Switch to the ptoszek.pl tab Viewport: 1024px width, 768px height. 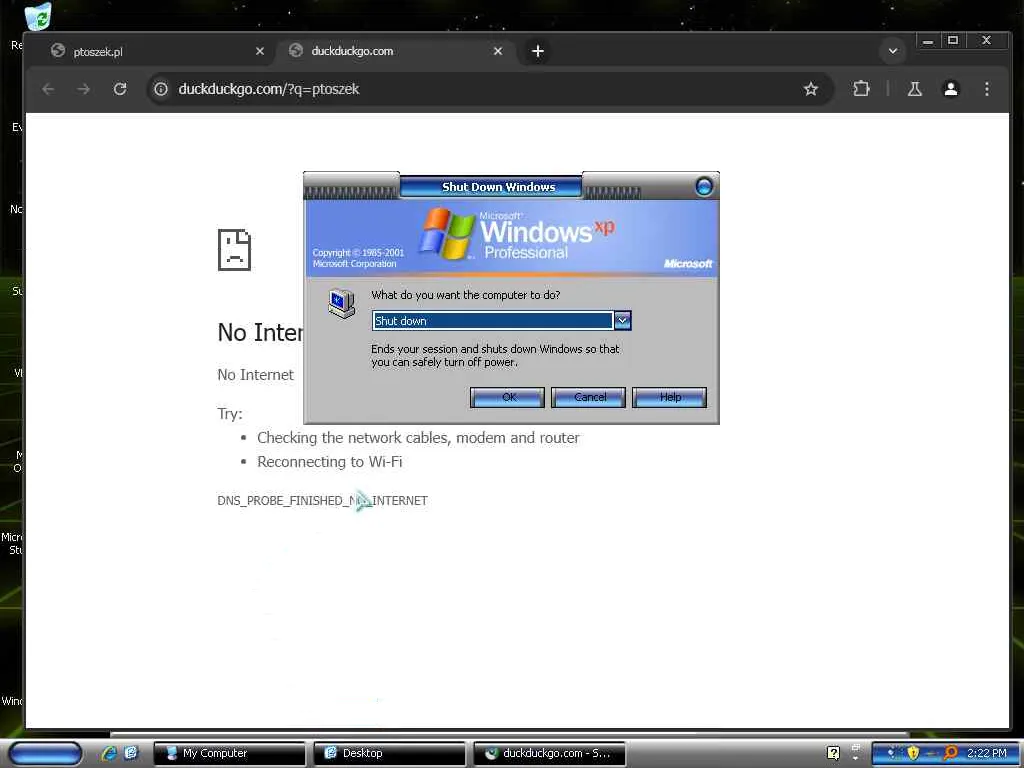point(157,51)
